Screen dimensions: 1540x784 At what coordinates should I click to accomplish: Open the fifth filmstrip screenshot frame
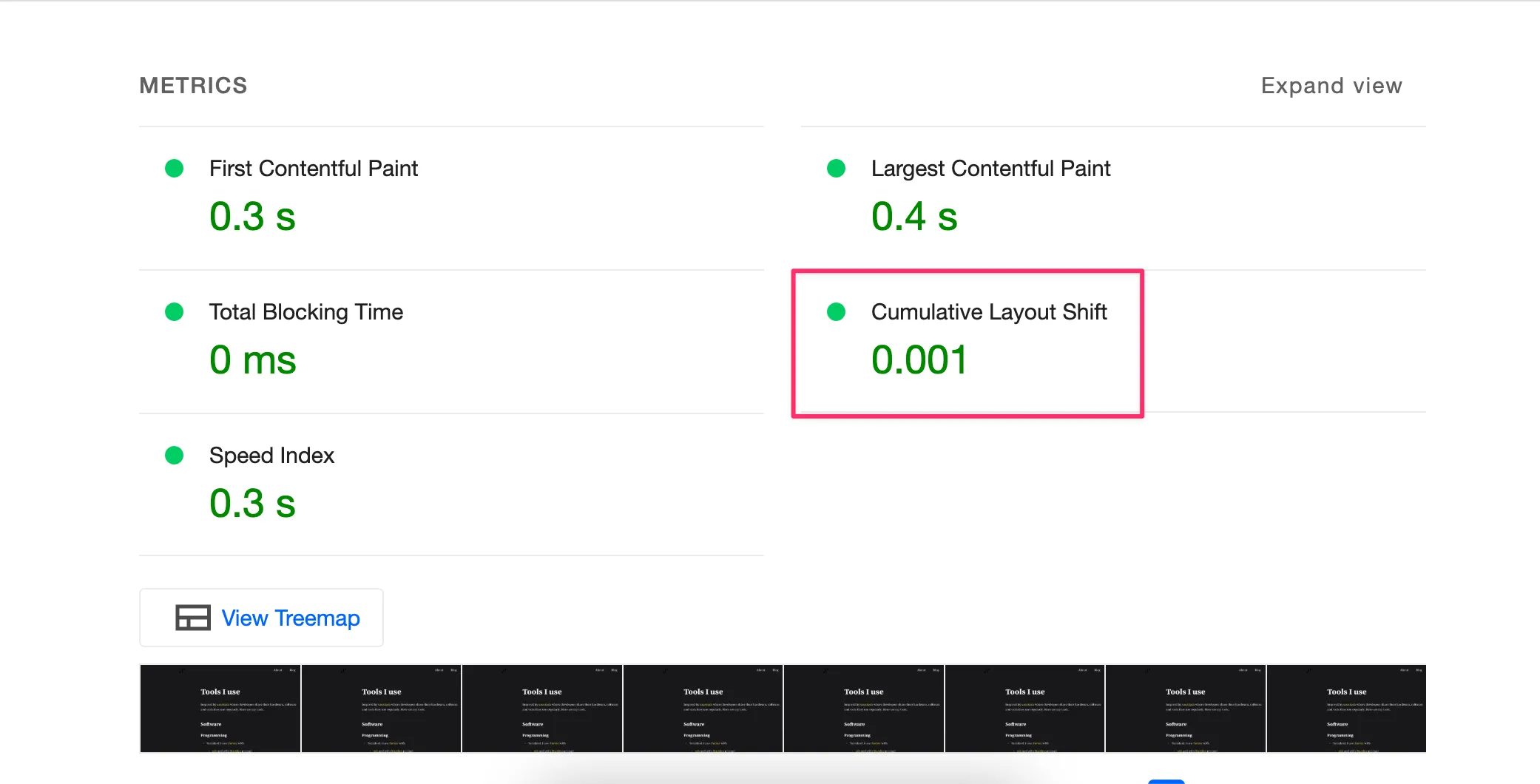863,709
